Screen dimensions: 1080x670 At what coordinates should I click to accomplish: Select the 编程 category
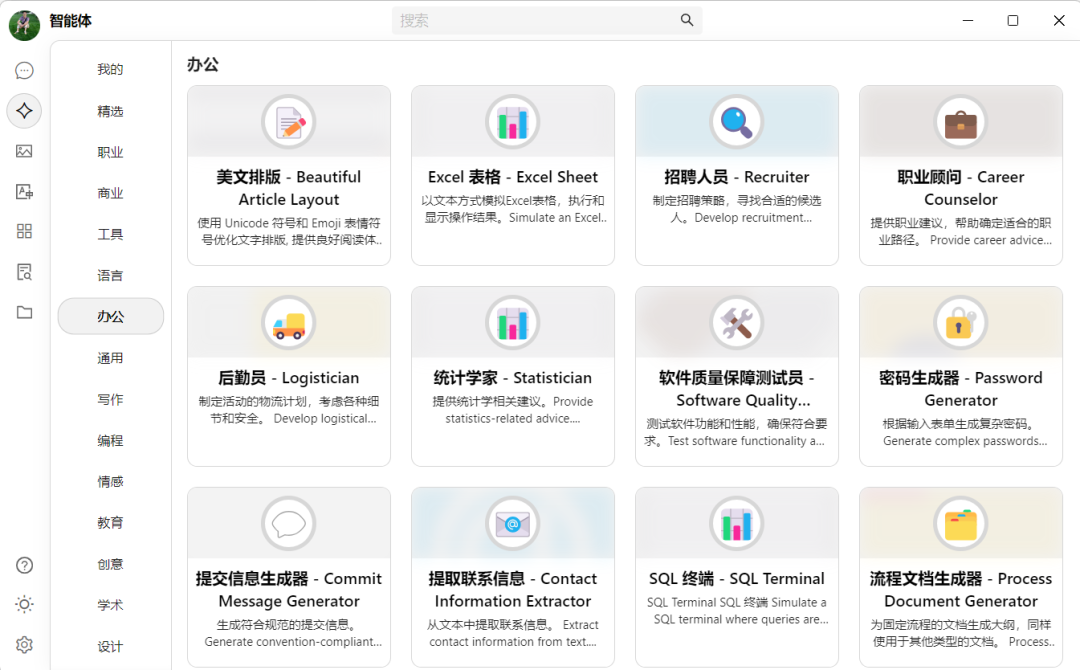[110, 441]
